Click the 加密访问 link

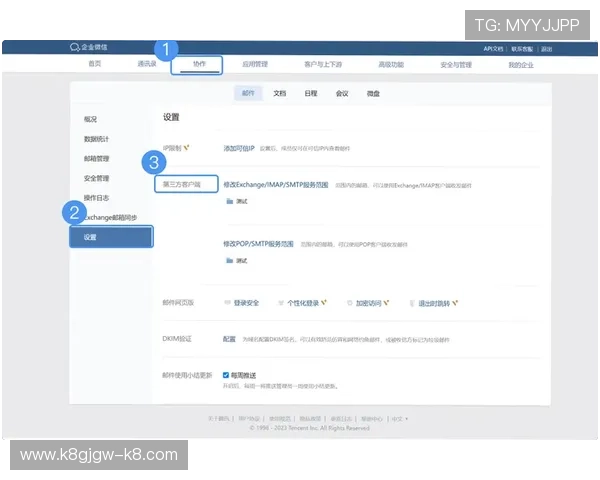[x=368, y=303]
